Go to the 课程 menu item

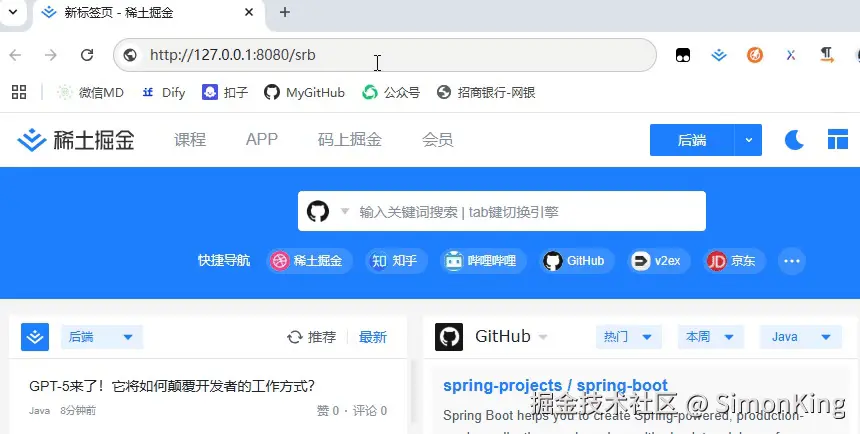click(x=190, y=140)
